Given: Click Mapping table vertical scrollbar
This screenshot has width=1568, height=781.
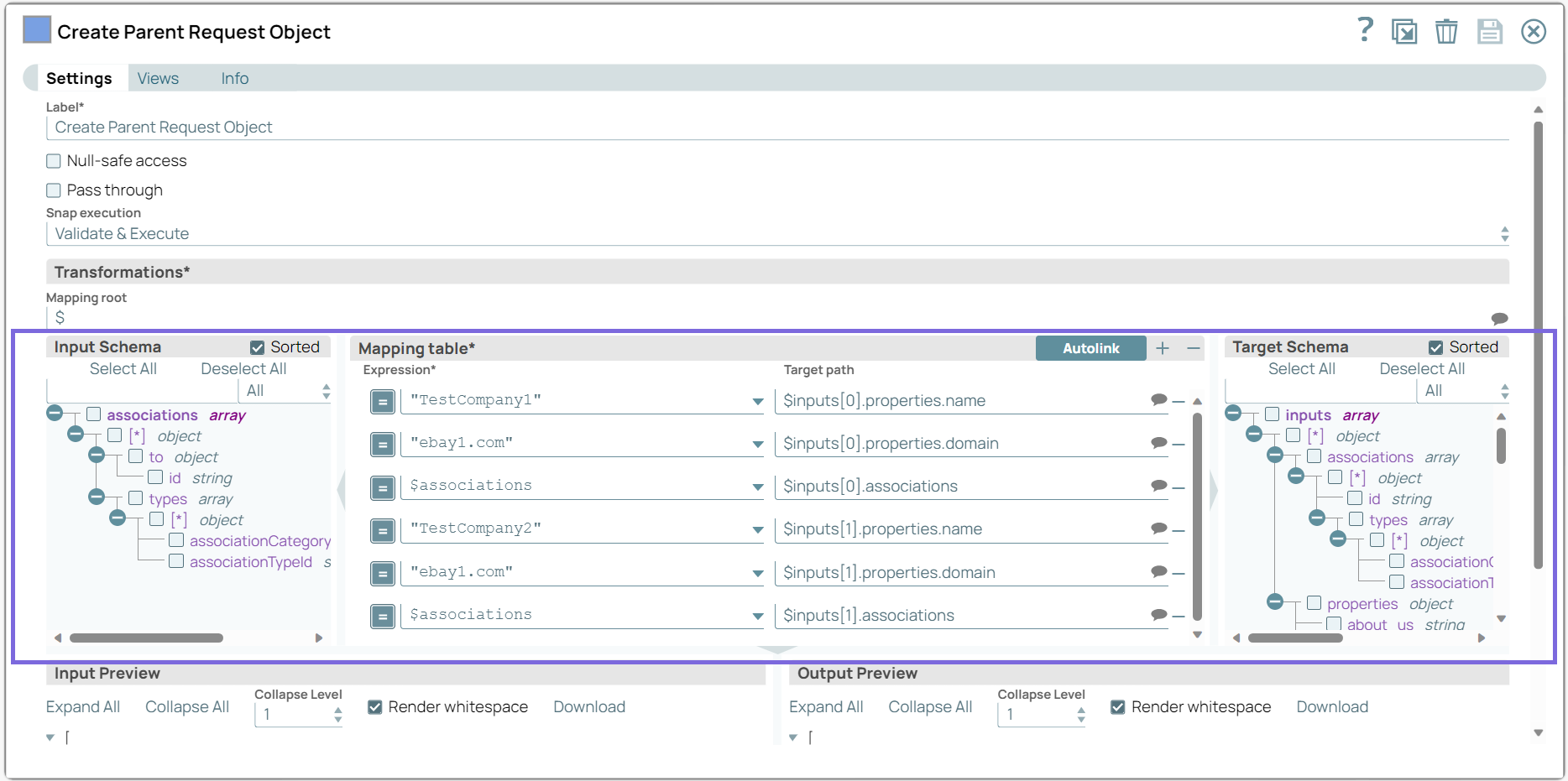Looking at the screenshot, I should [1197, 515].
